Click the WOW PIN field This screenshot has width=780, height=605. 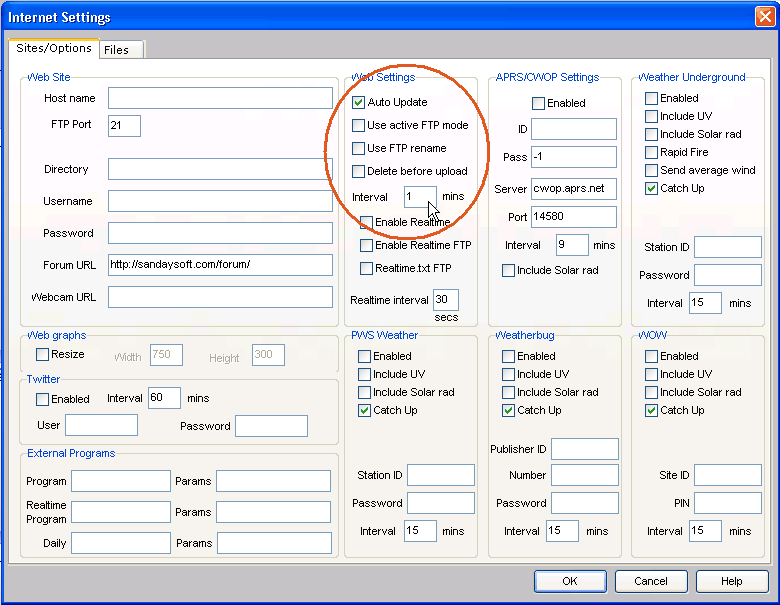click(728, 503)
